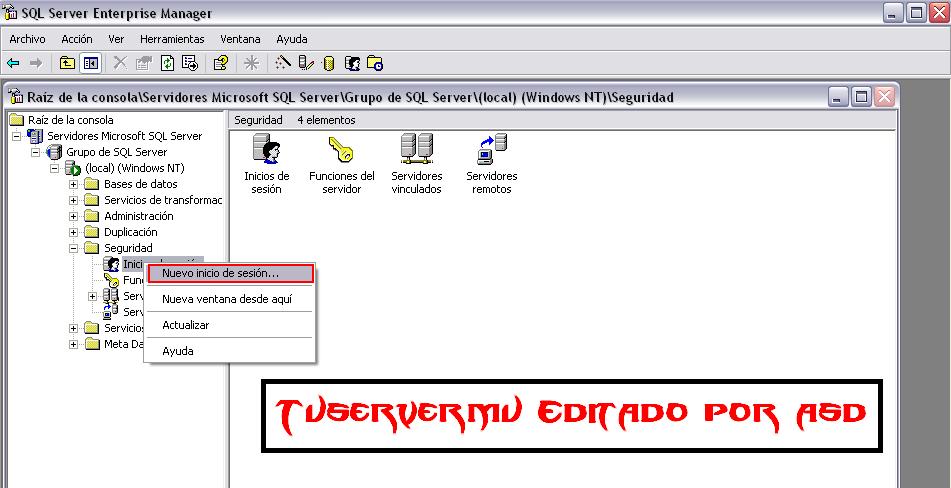Image resolution: width=951 pixels, height=488 pixels.
Task: Select Grupo de SQL Server in tree
Action: 116,152
